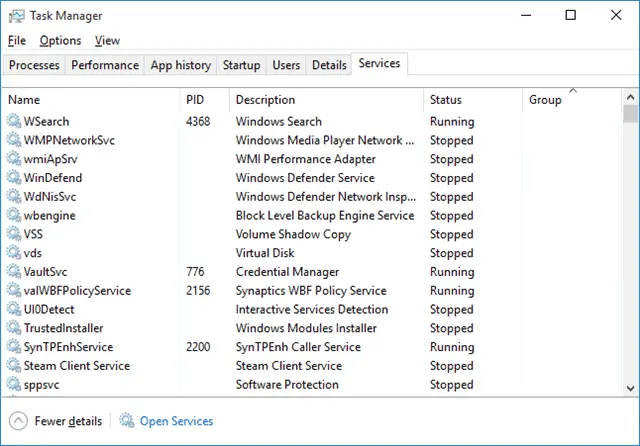Click the gear icon beside WMPNetworkSvc

(14, 140)
